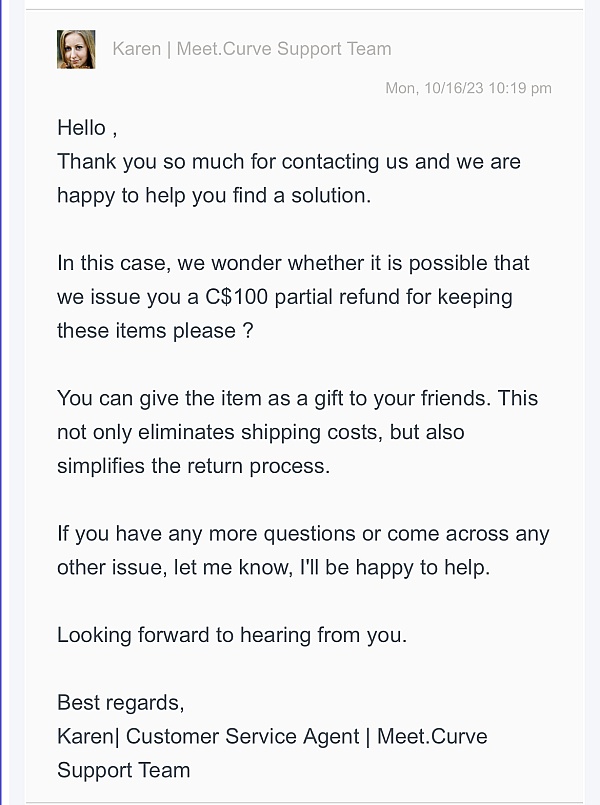This screenshot has height=805, width=600.
Task: Click "Looking forward to hearing from you" sentence
Action: 231,635
